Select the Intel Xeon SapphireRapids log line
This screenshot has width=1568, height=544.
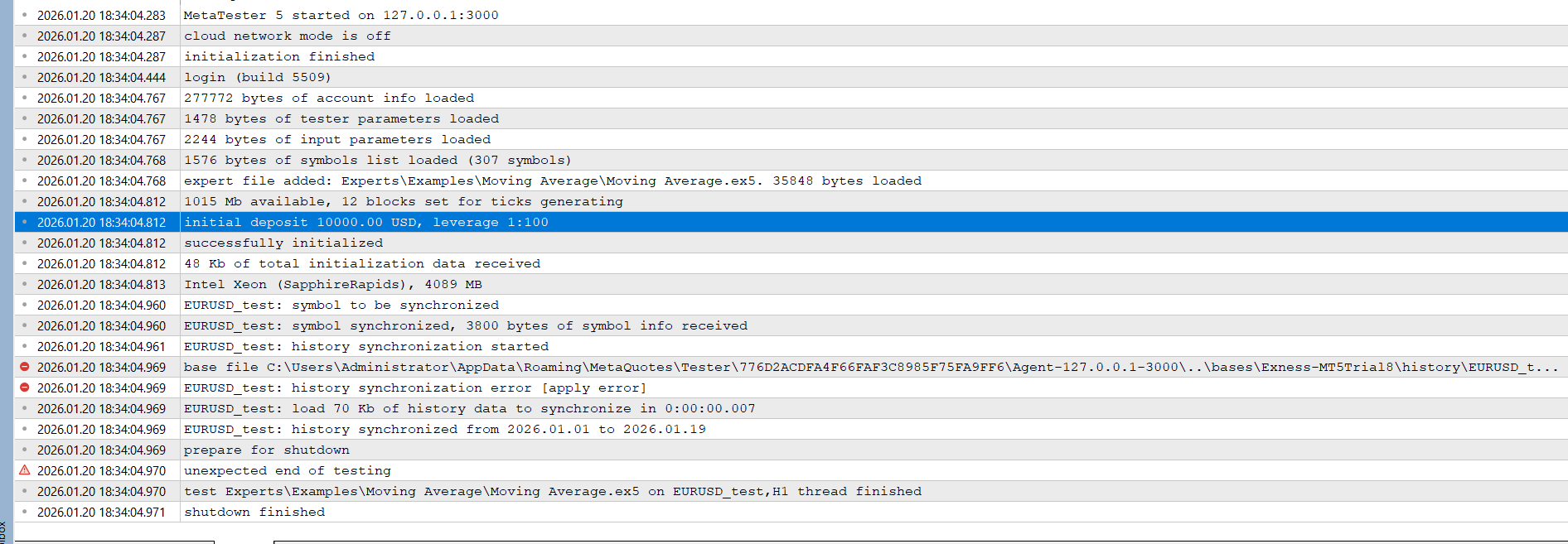pyautogui.click(x=332, y=284)
